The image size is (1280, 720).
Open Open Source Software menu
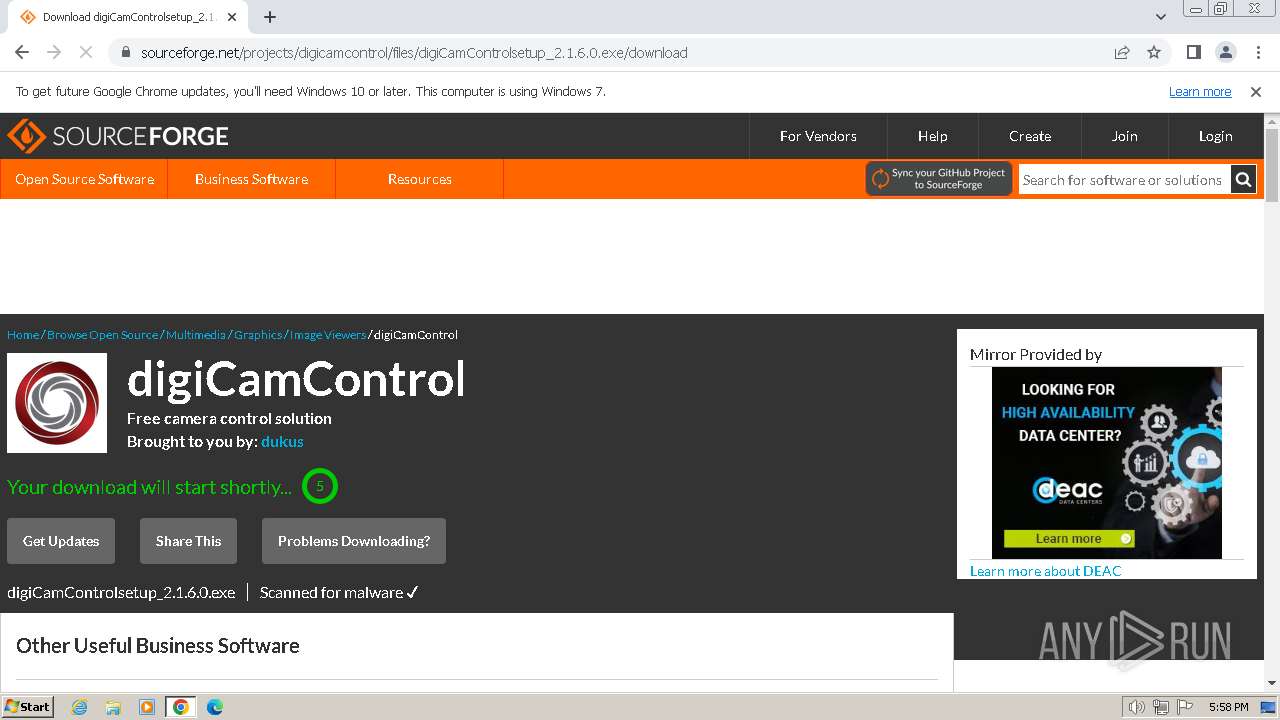pos(84,179)
